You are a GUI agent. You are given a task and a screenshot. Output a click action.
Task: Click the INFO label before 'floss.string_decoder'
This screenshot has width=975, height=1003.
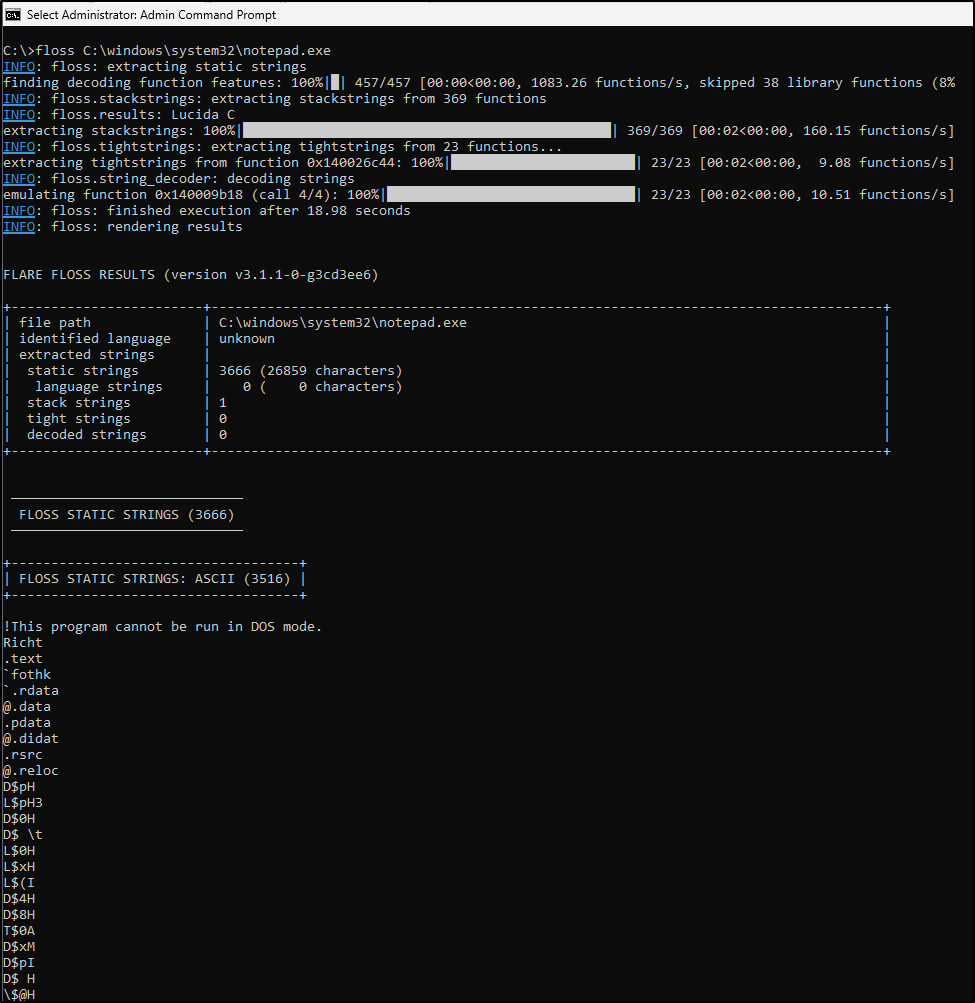pos(19,178)
